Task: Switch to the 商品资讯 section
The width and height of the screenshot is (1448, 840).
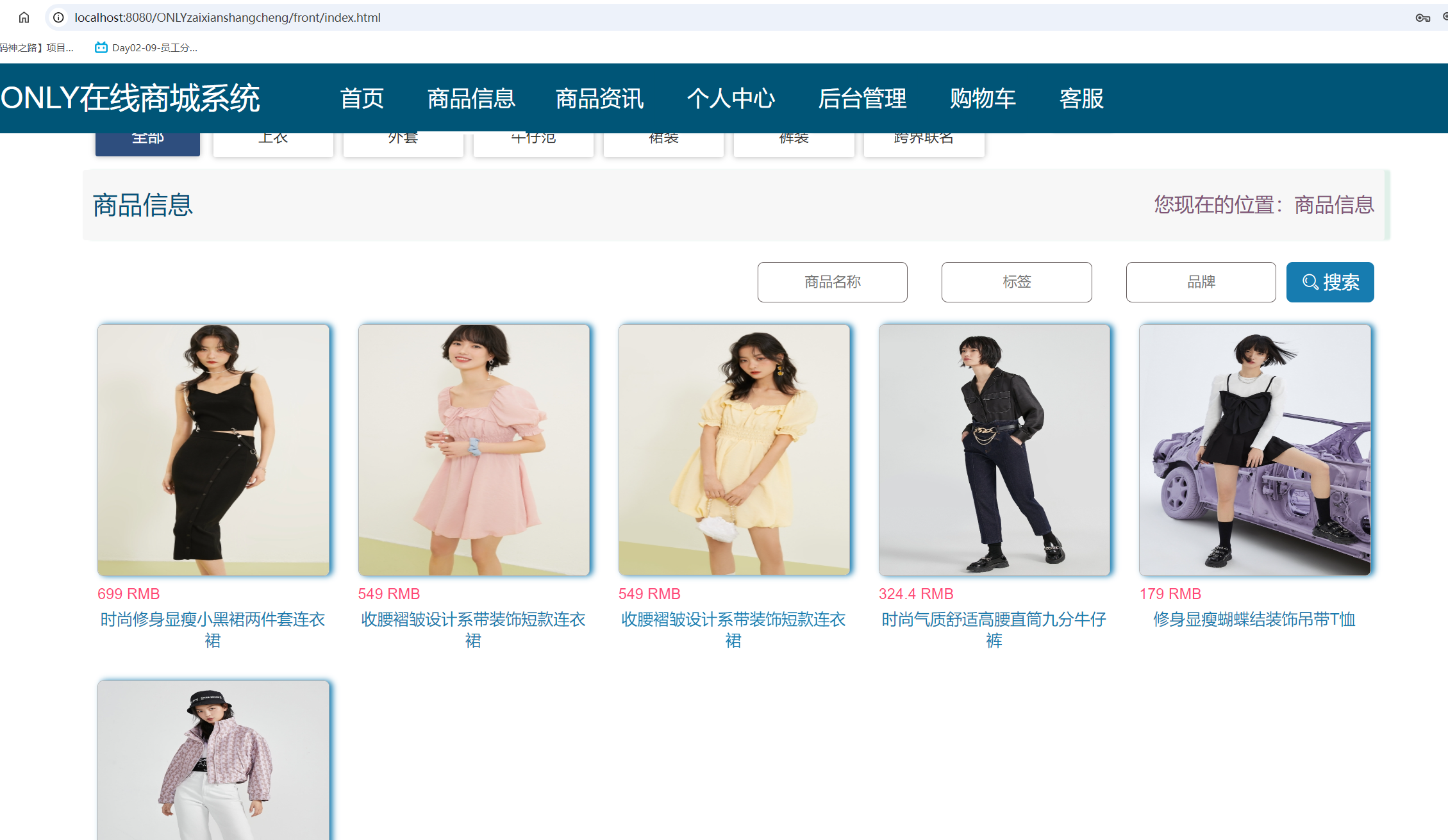Action: coord(599,99)
